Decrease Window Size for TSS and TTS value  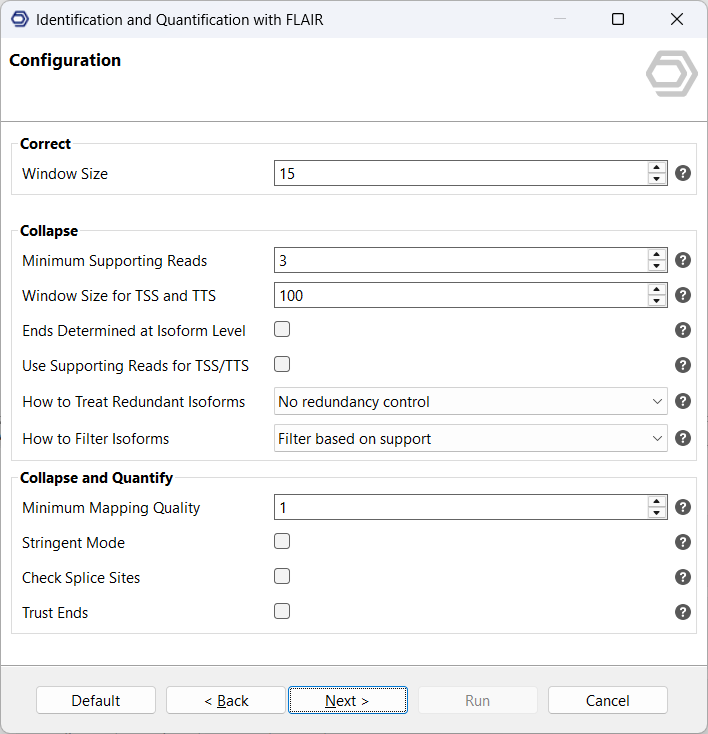(x=657, y=301)
